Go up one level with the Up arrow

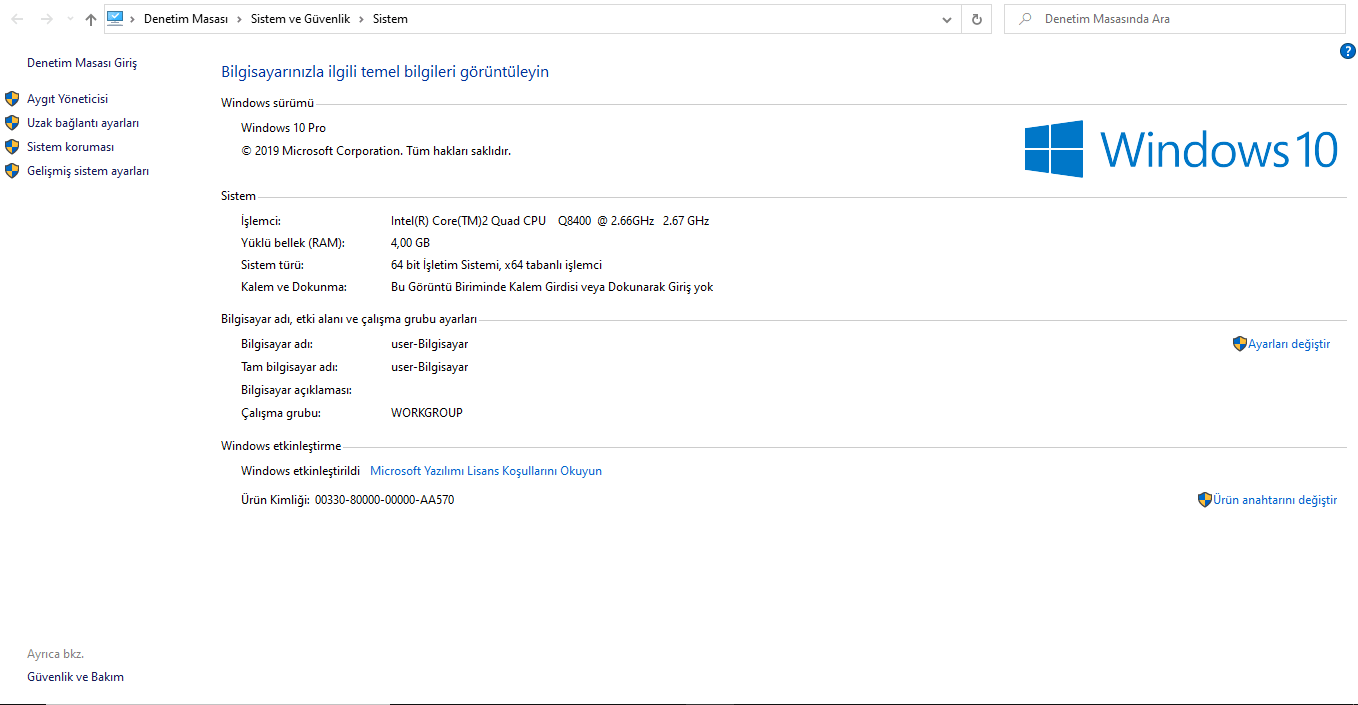click(91, 19)
